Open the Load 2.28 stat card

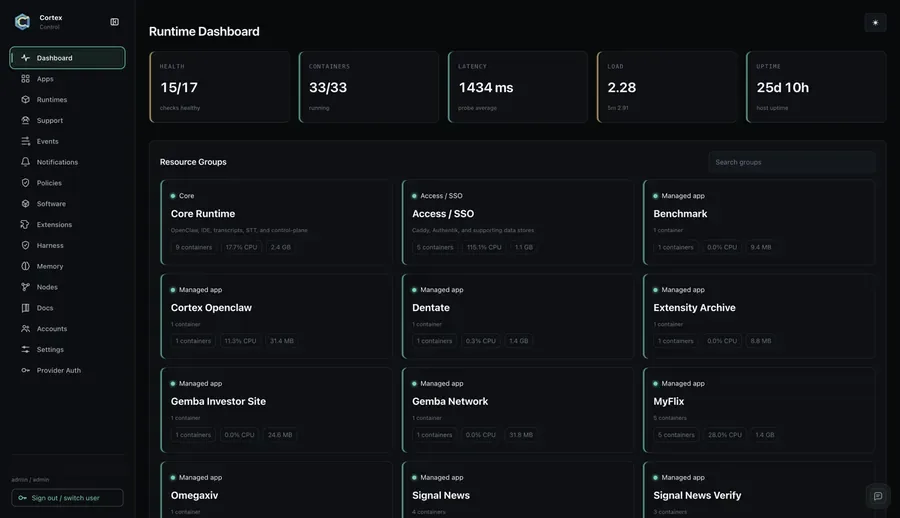(x=667, y=87)
